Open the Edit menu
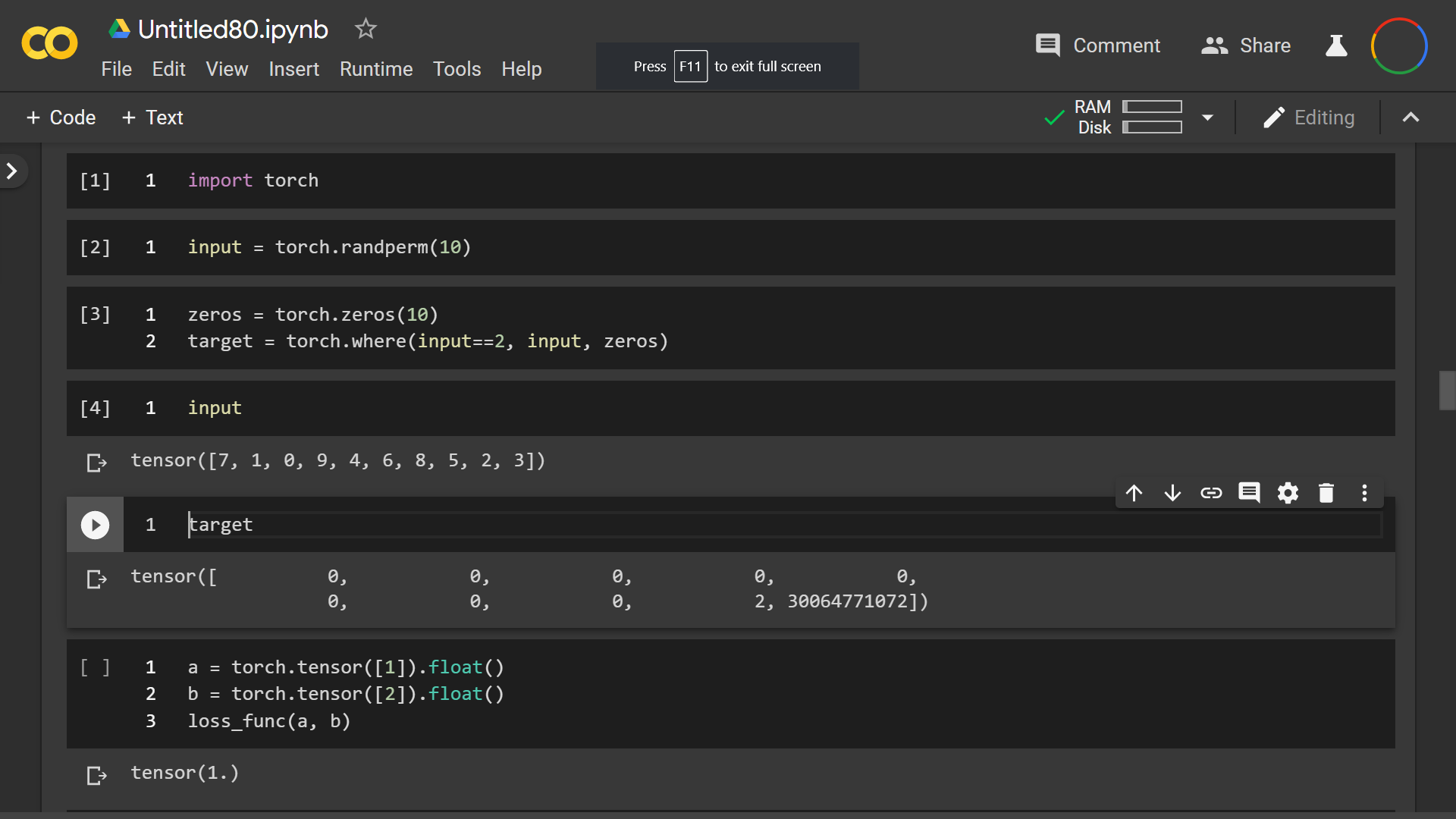1456x819 pixels. point(168,69)
